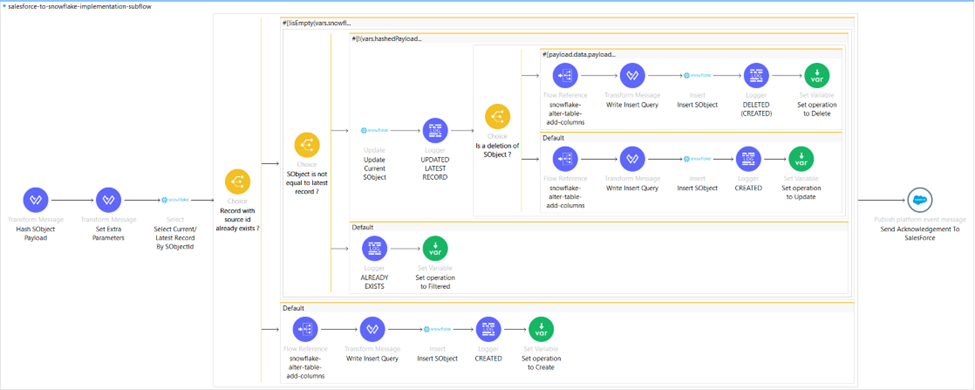975x390 pixels.
Task: Select the Set operation to Update variable icon
Action: (x=801, y=159)
